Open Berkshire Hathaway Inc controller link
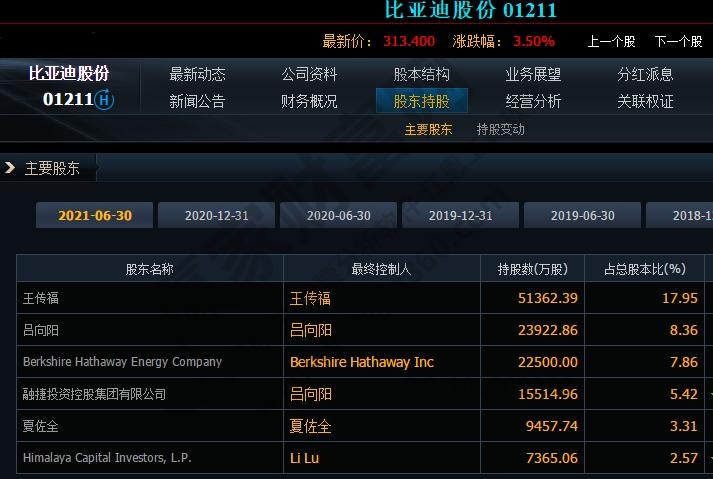713x479 pixels. click(x=362, y=362)
